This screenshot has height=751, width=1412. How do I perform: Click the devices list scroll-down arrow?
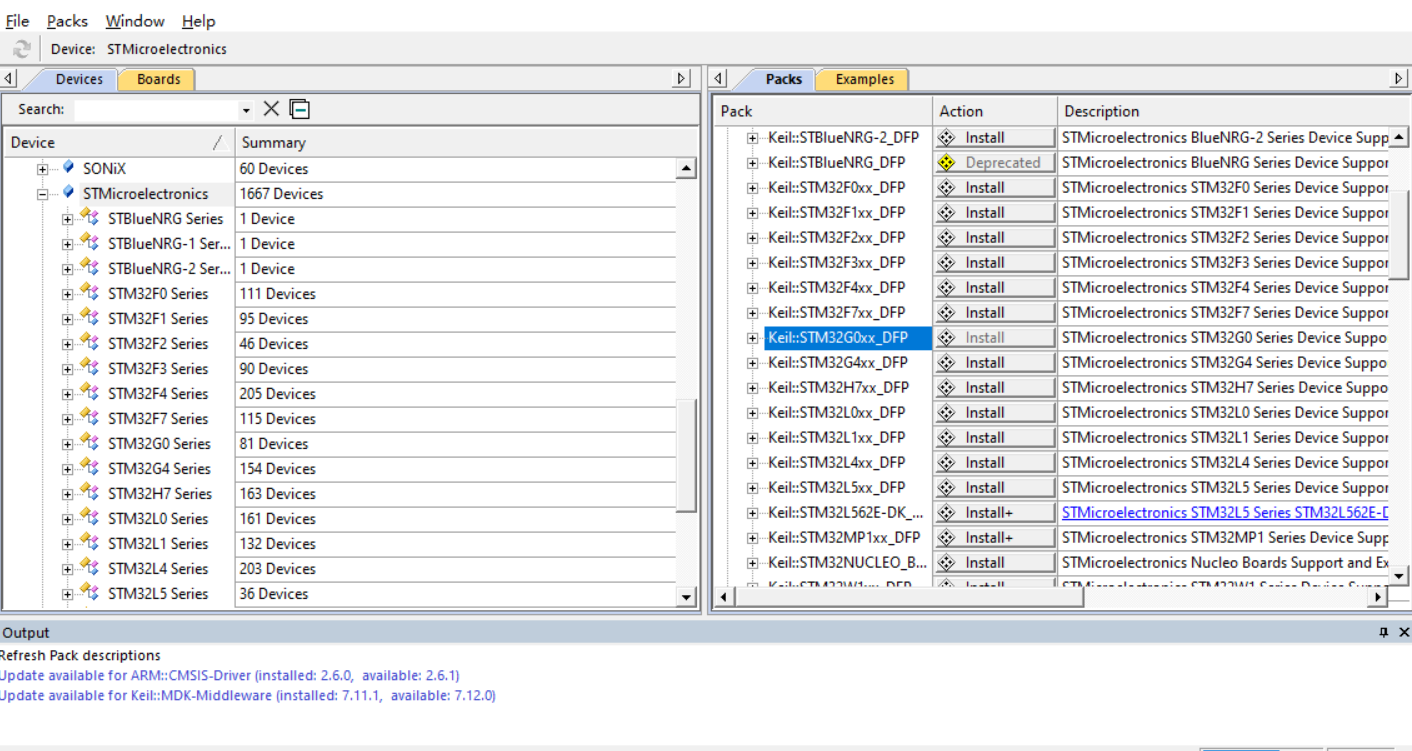point(686,597)
